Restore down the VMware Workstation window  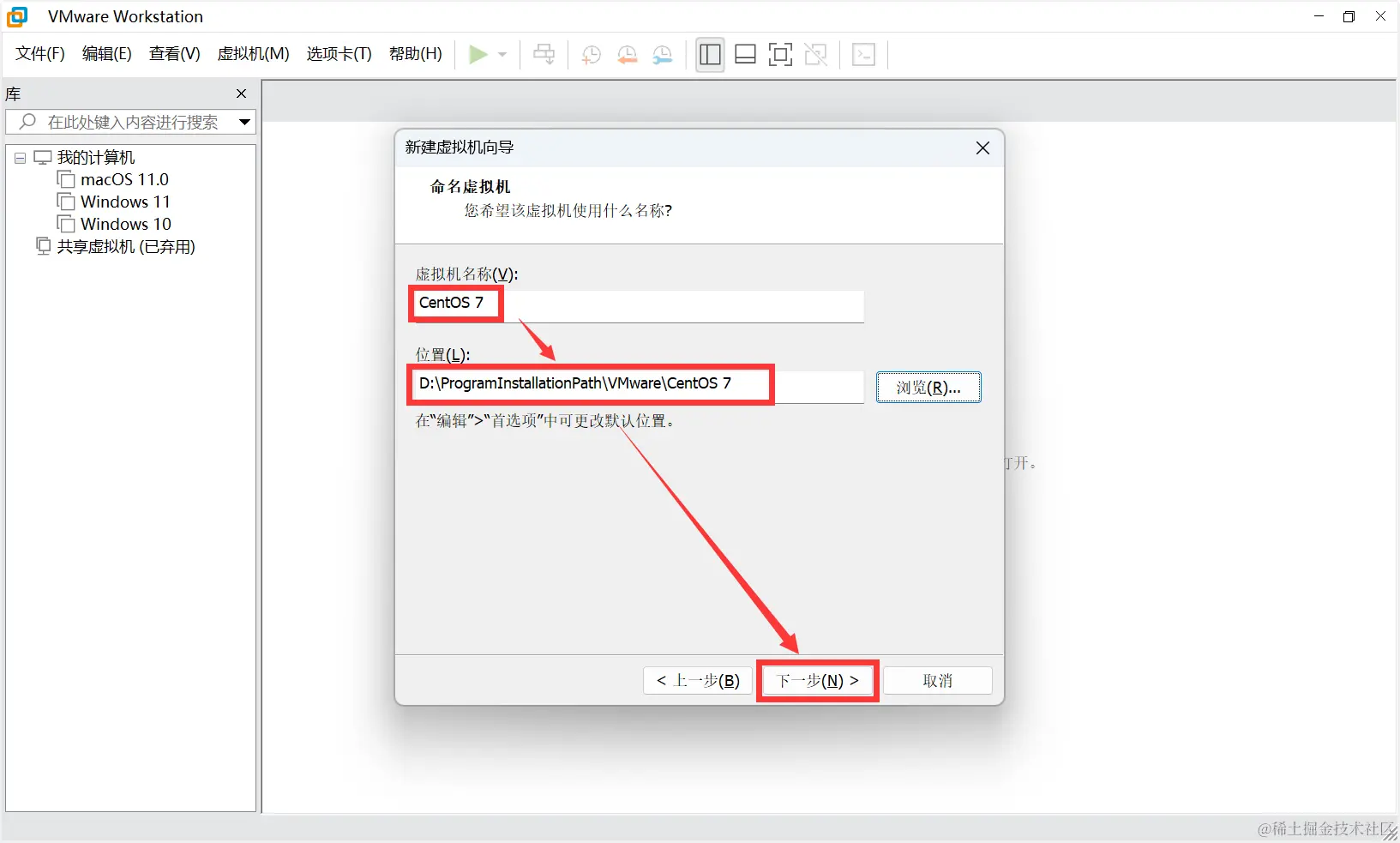1349,16
